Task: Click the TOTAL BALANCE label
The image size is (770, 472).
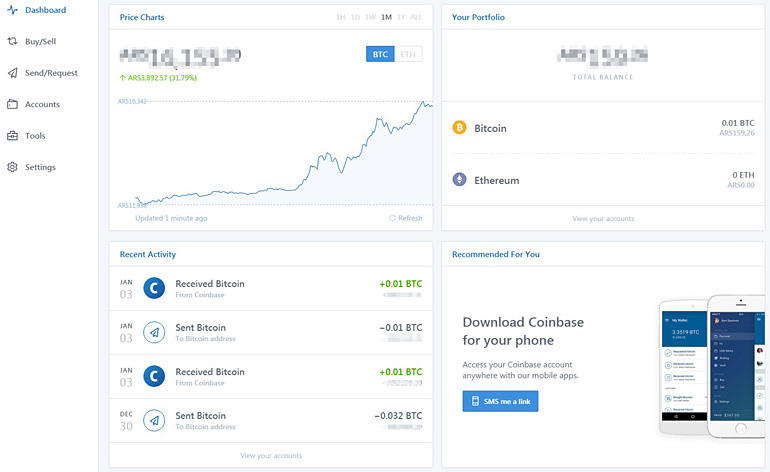Action: pos(603,77)
